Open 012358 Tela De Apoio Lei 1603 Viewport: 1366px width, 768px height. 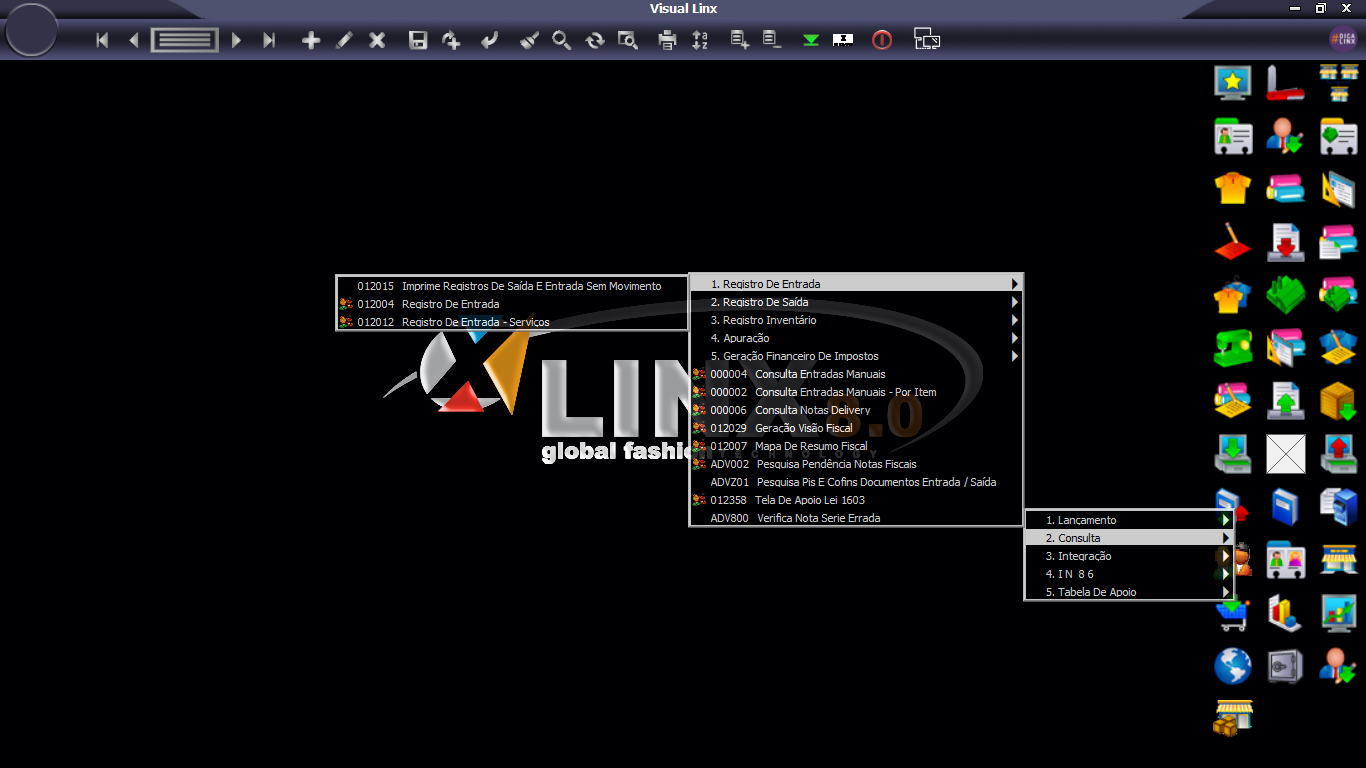(x=856, y=500)
